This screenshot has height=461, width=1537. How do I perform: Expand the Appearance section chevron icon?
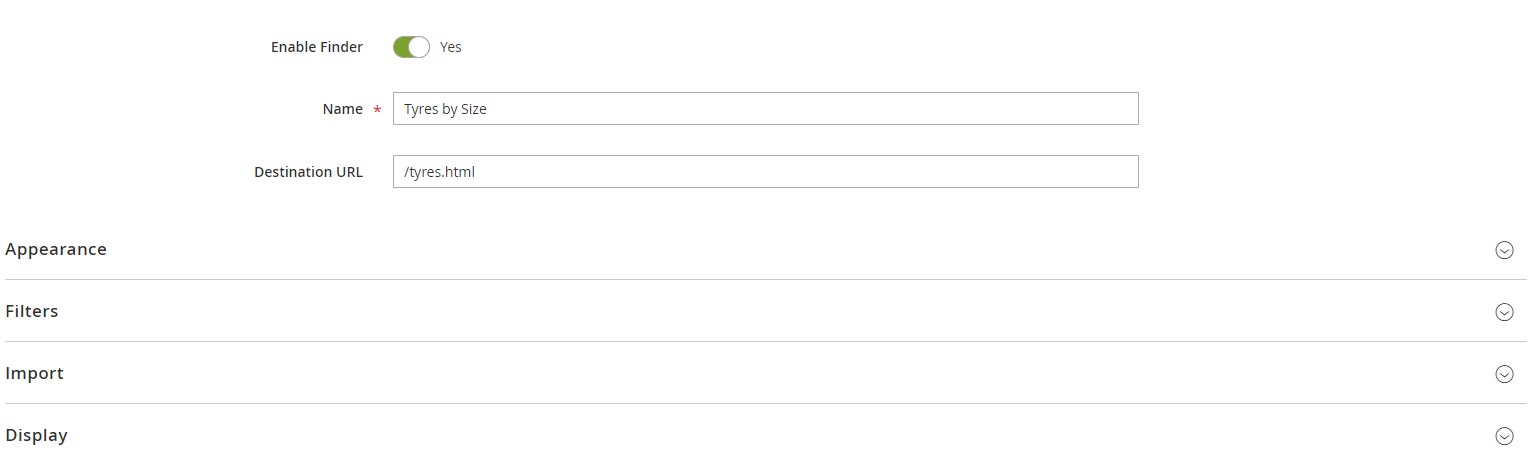(1504, 250)
